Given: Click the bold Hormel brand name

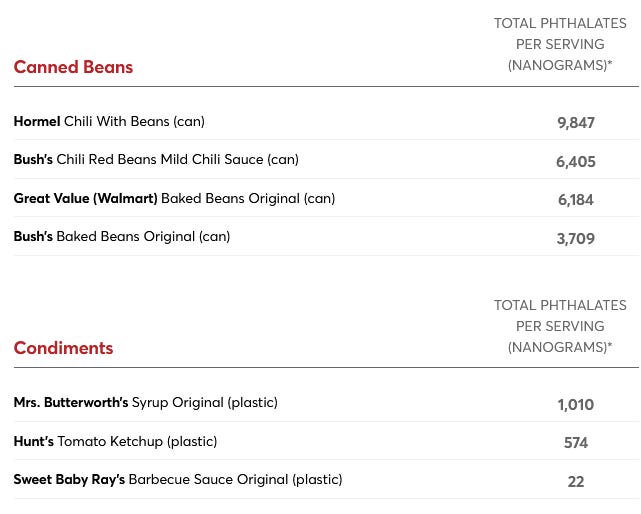Looking at the screenshot, I should click(37, 121).
